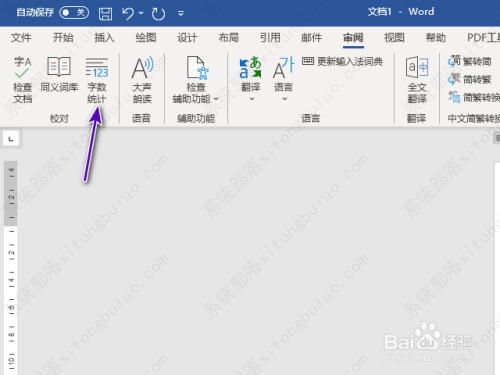Click the Undo arrow icon
Screen dimensions: 500x375
click(x=128, y=13)
